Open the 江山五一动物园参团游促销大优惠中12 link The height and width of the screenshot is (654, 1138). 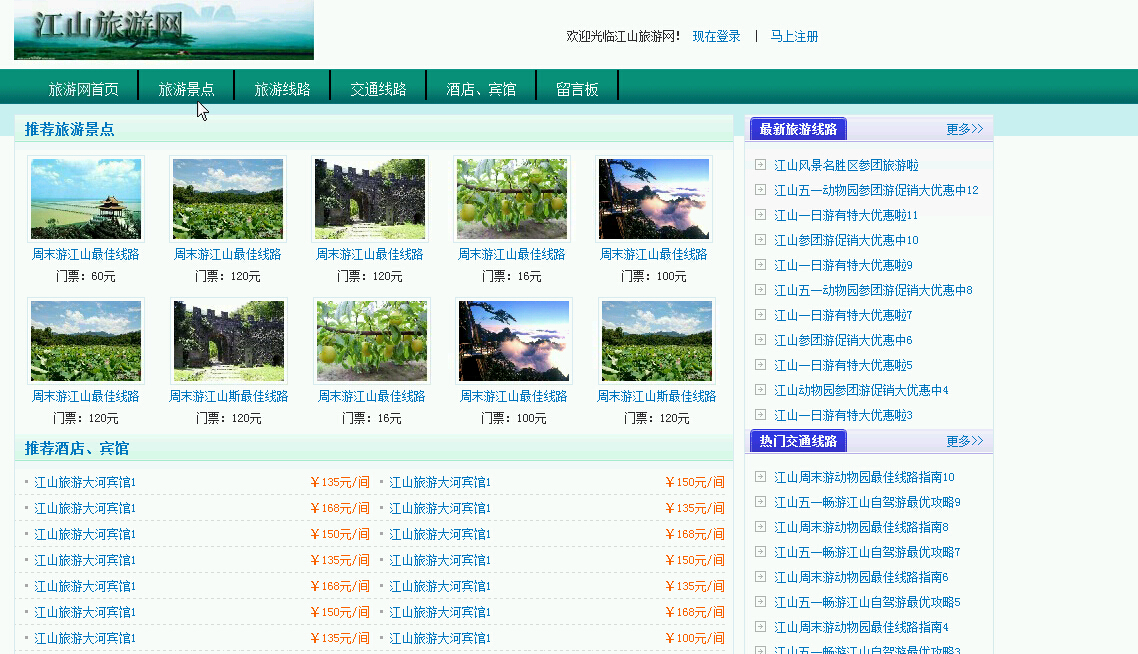point(877,190)
